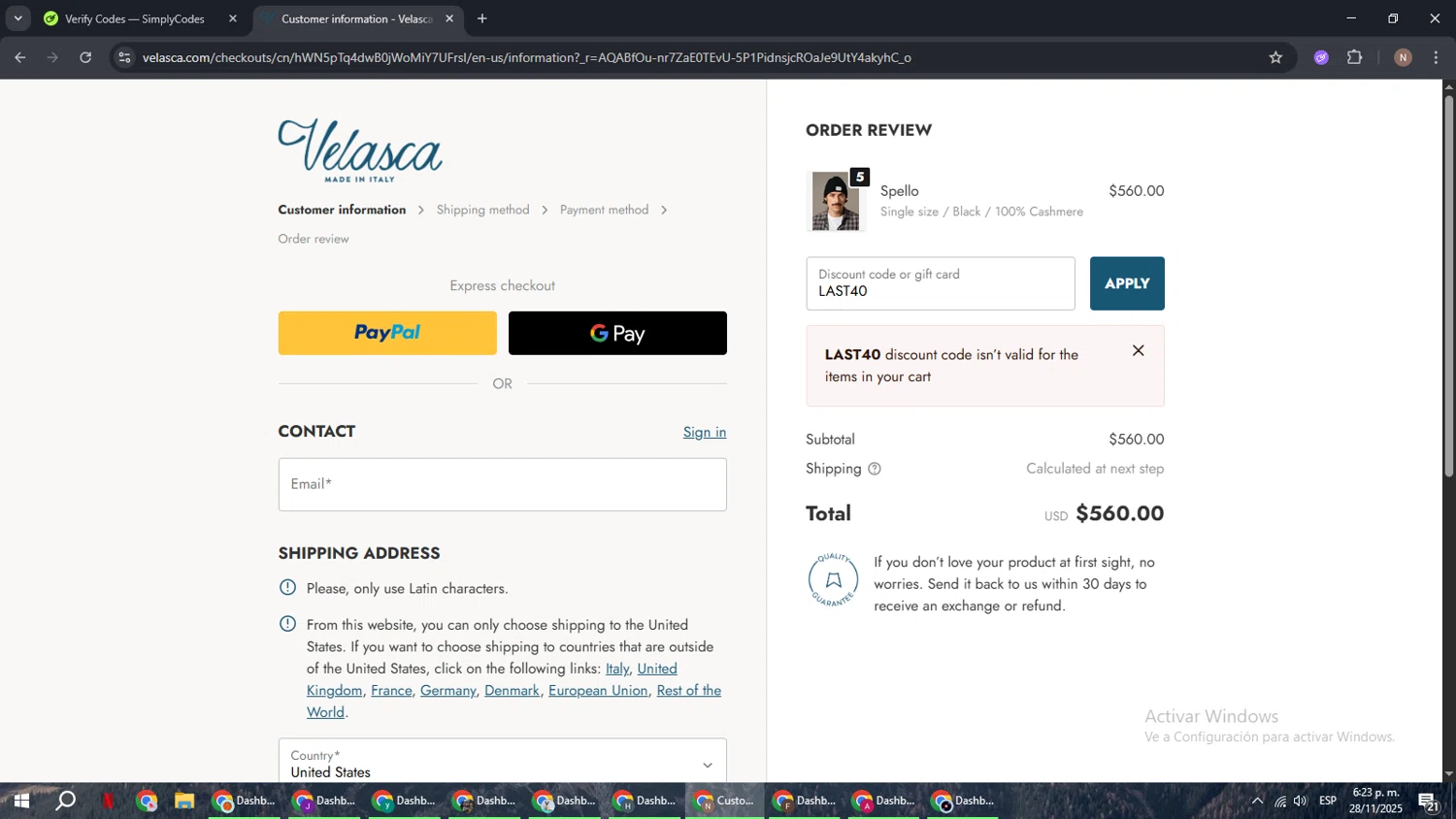Open the Italy shipping link
Image resolution: width=1456 pixels, height=819 pixels.
coord(617,669)
